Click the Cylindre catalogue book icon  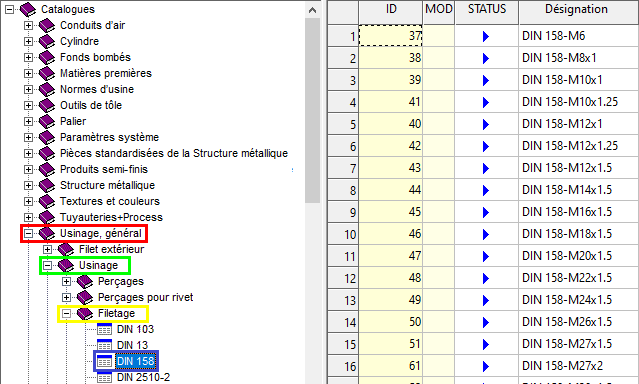click(47, 41)
